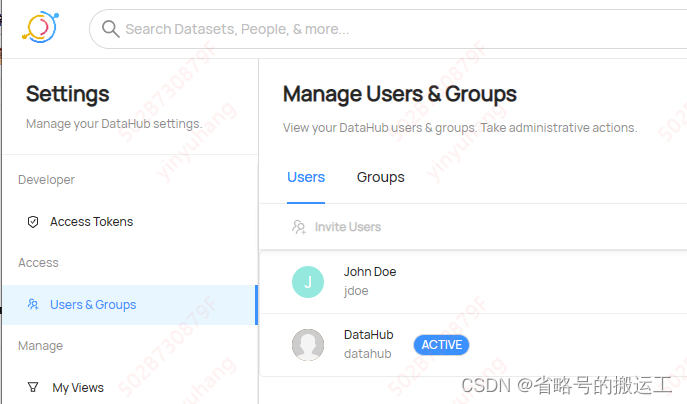This screenshot has height=404, width=687.
Task: Open My Views settings
Action: 78,387
